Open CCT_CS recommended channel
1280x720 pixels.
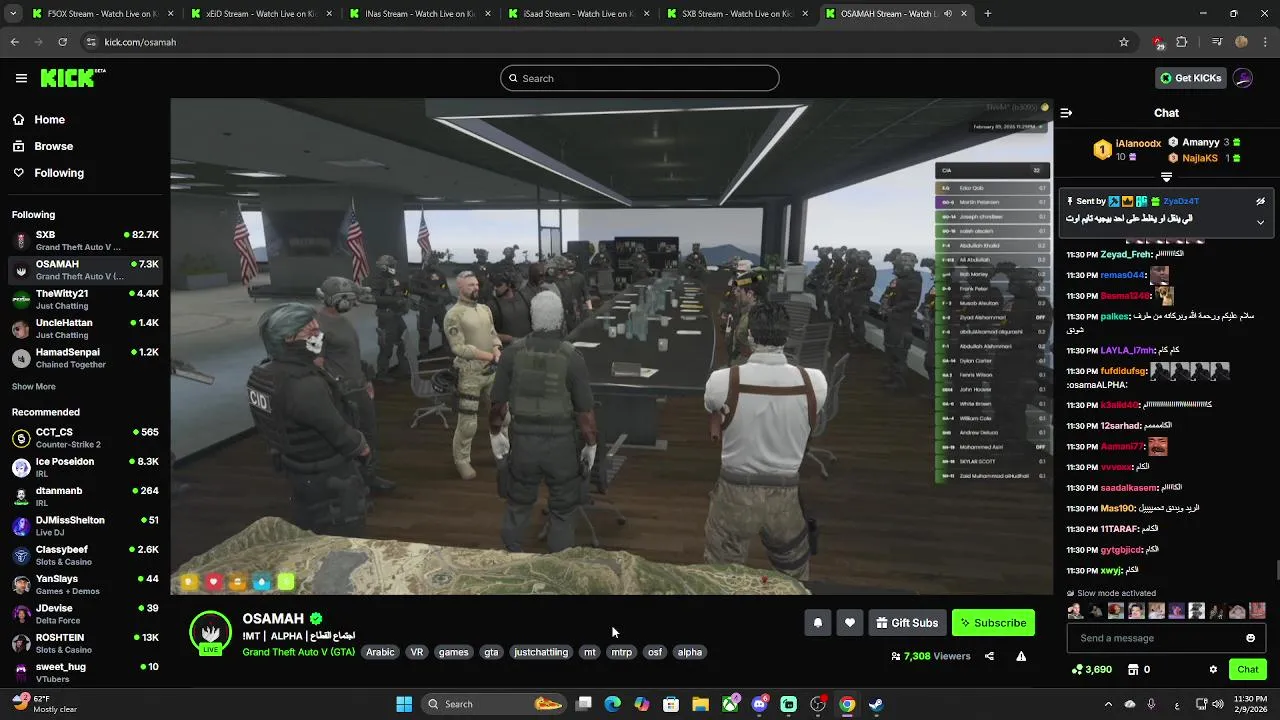pos(85,438)
